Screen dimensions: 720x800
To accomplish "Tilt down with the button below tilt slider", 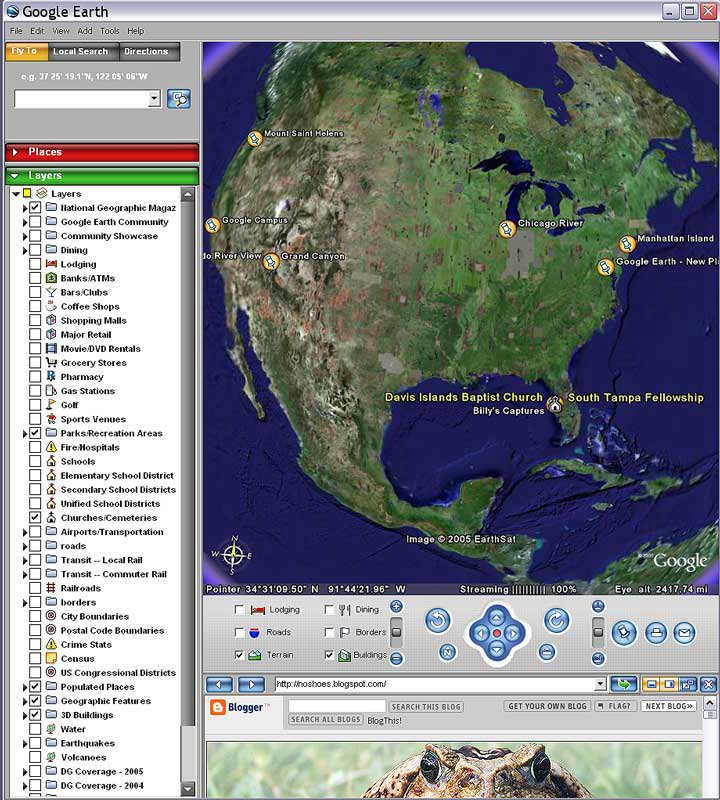I will click(x=598, y=659).
